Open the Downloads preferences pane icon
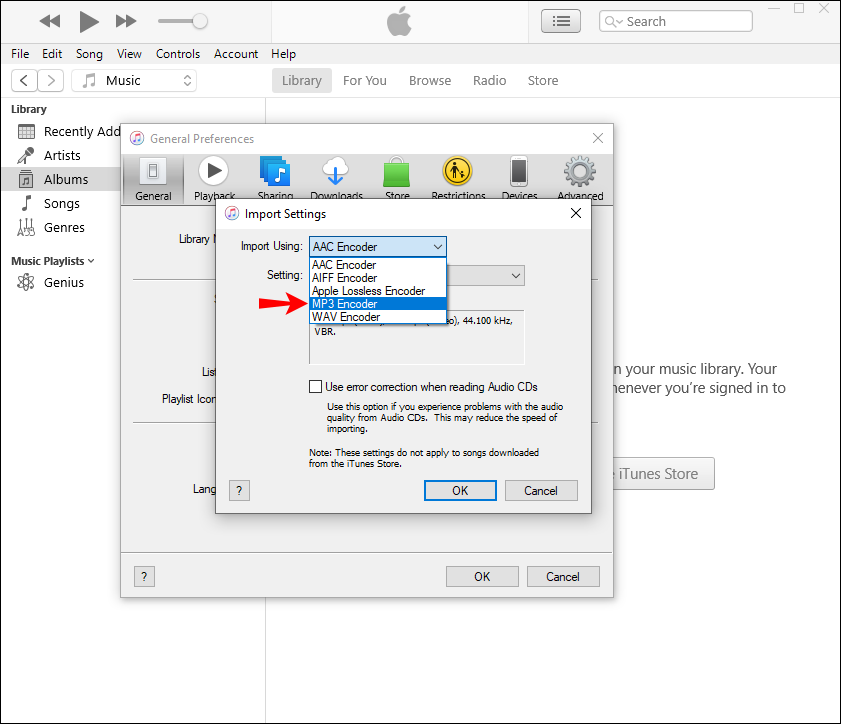This screenshot has width=841, height=724. (336, 179)
